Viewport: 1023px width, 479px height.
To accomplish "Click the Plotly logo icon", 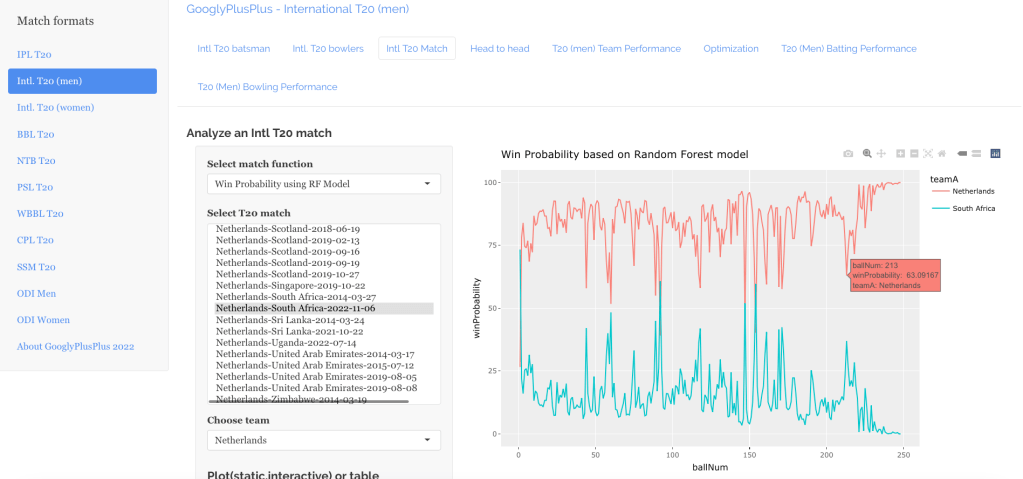I will click(995, 154).
